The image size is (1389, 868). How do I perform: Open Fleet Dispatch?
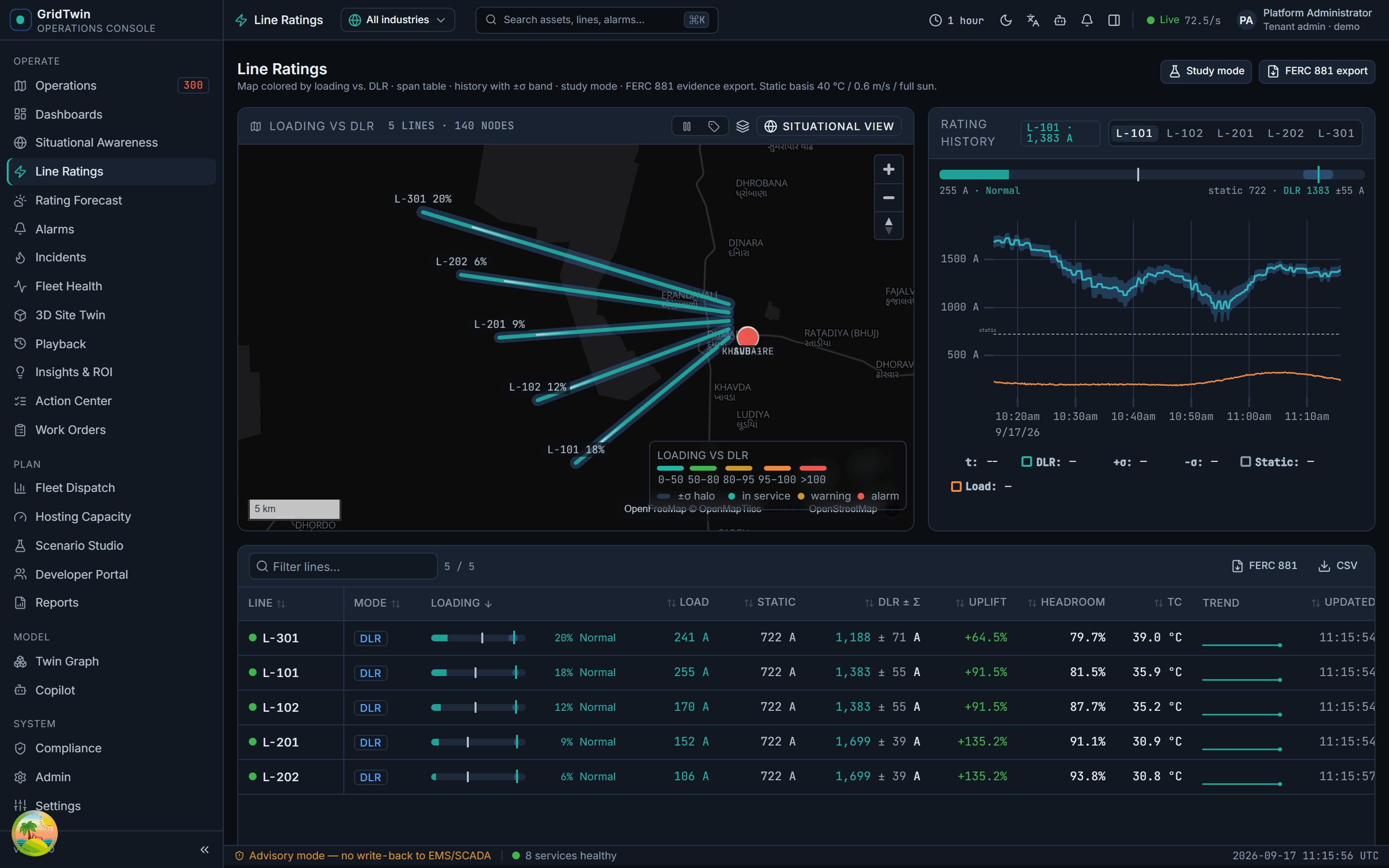[x=111, y=488]
